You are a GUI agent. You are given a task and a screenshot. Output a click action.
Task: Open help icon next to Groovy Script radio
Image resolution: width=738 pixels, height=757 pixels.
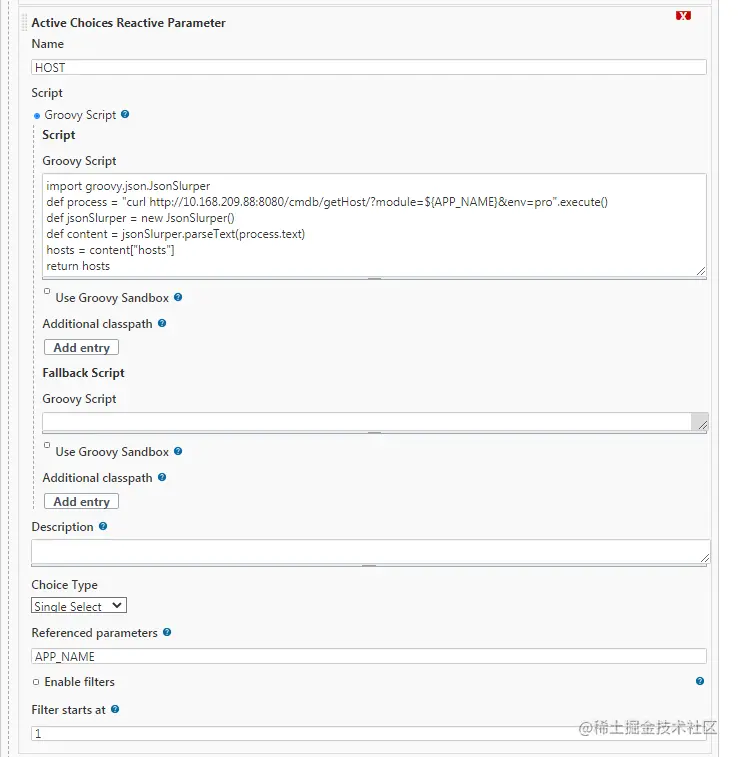pos(125,114)
